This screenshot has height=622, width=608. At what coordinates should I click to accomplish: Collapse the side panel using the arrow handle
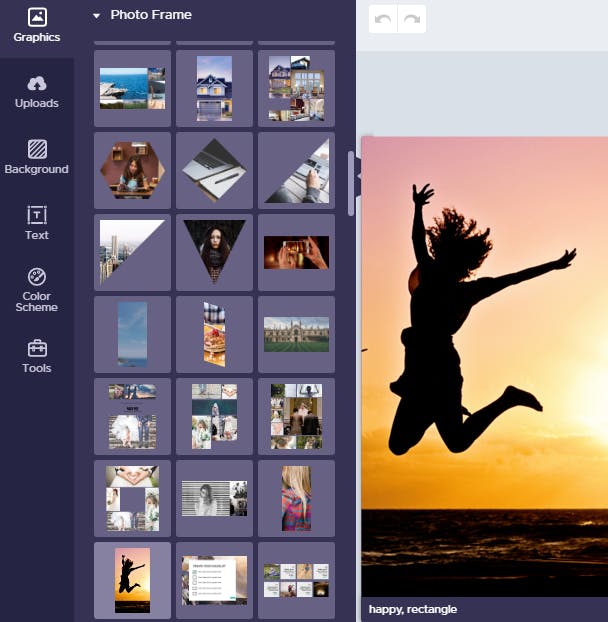coord(359,175)
